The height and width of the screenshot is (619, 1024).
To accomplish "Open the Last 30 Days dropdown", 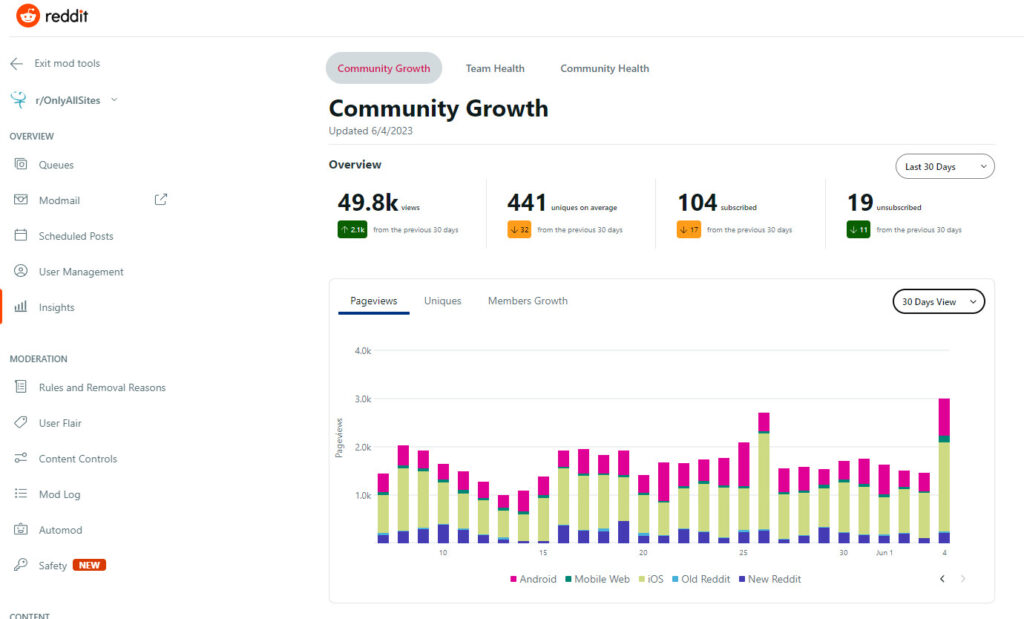I will tap(944, 167).
